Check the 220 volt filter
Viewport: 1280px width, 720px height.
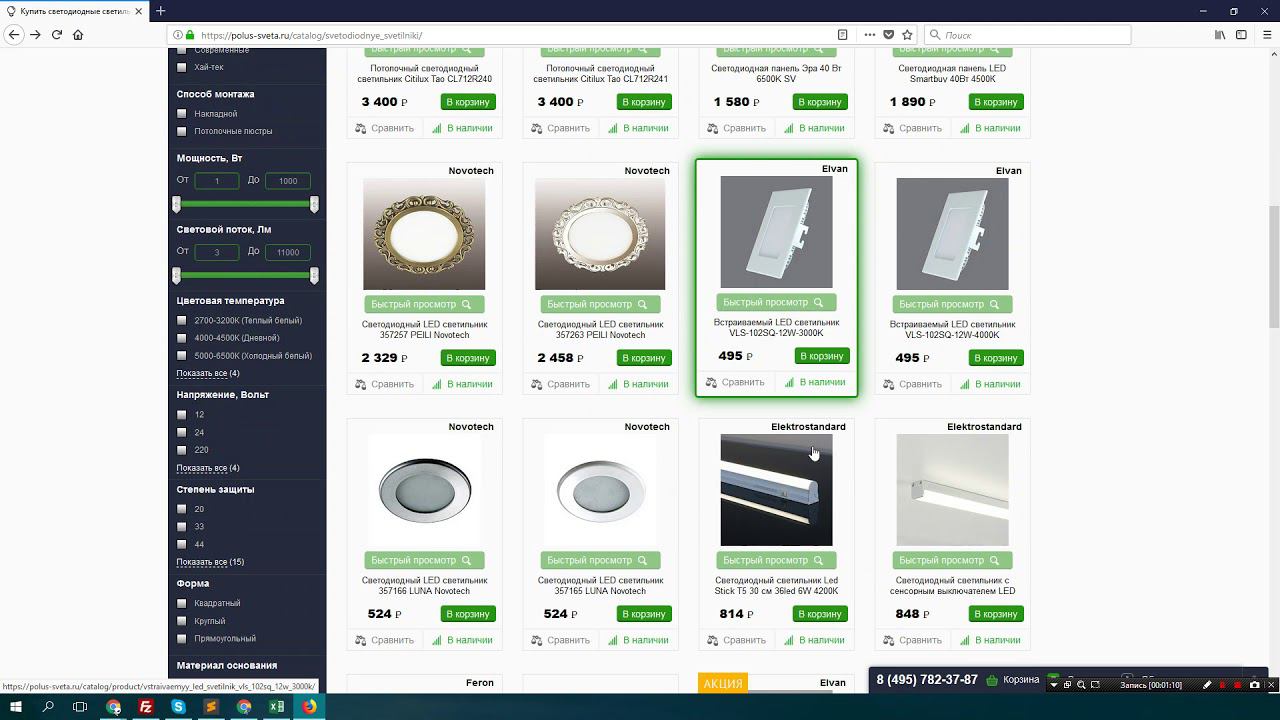coord(182,450)
